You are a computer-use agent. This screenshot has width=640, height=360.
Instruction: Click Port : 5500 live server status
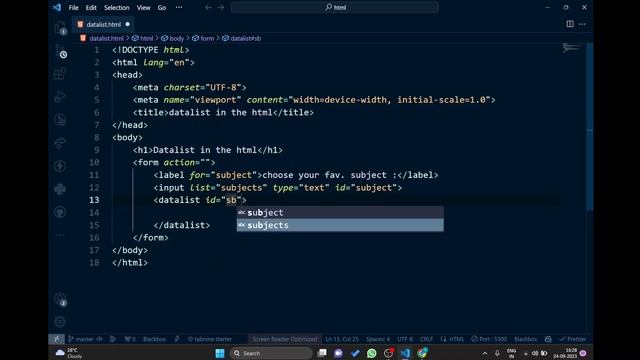click(x=489, y=339)
